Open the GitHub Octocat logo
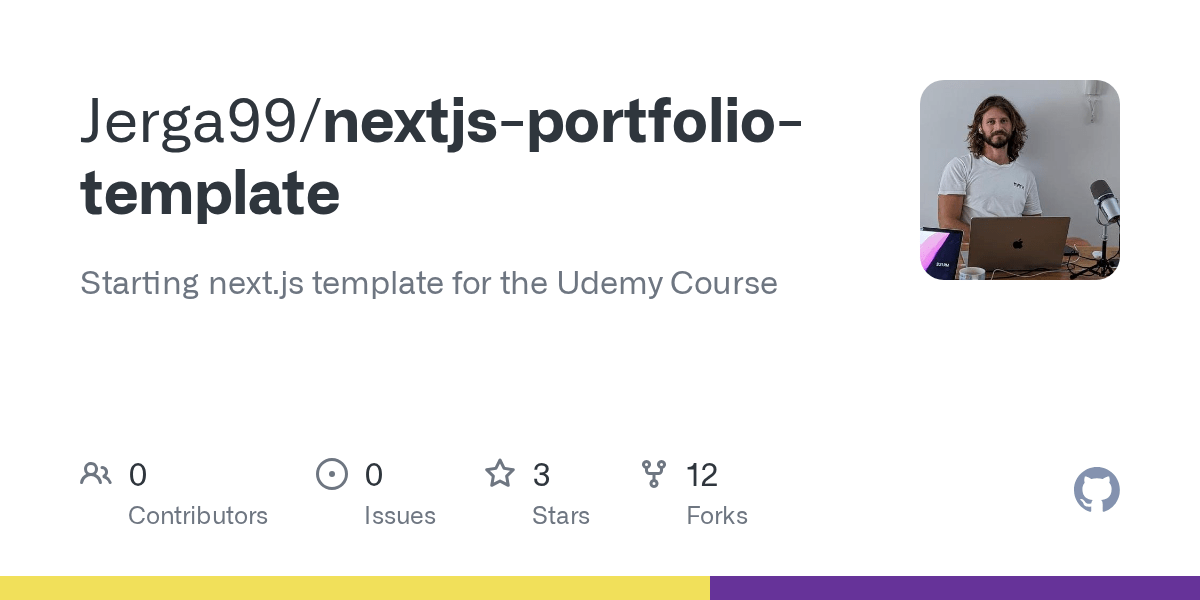This screenshot has height=600, width=1200. (x=1097, y=490)
